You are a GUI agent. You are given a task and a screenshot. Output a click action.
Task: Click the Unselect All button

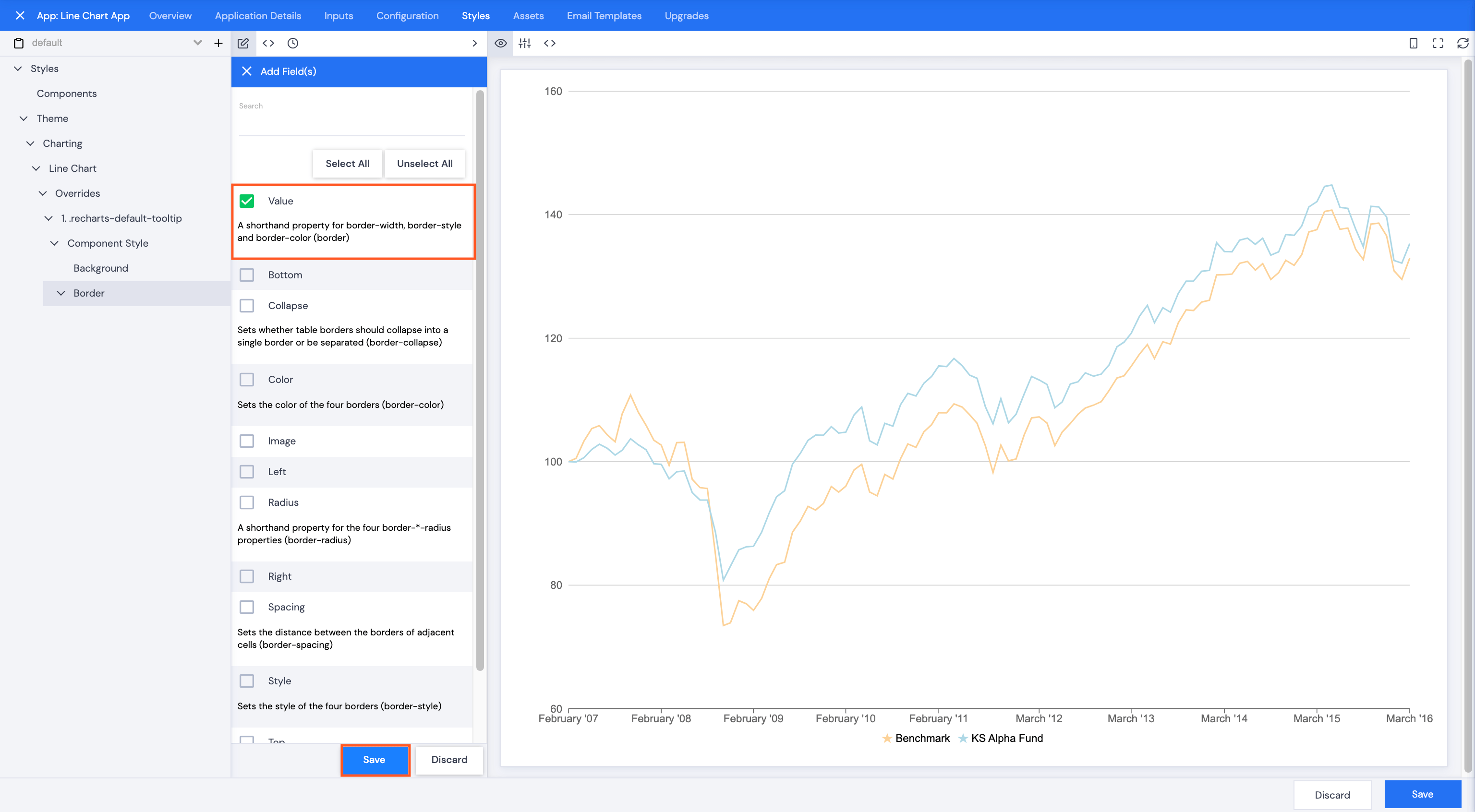[424, 163]
